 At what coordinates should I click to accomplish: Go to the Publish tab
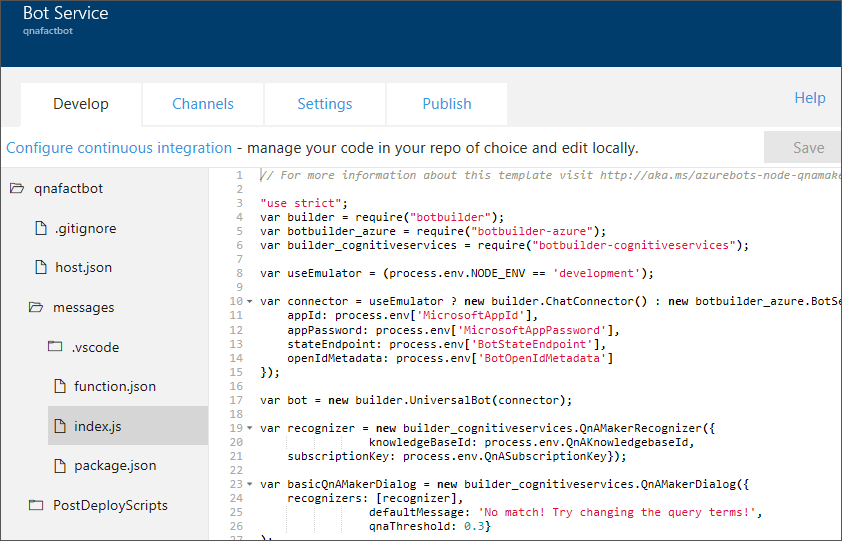click(447, 104)
